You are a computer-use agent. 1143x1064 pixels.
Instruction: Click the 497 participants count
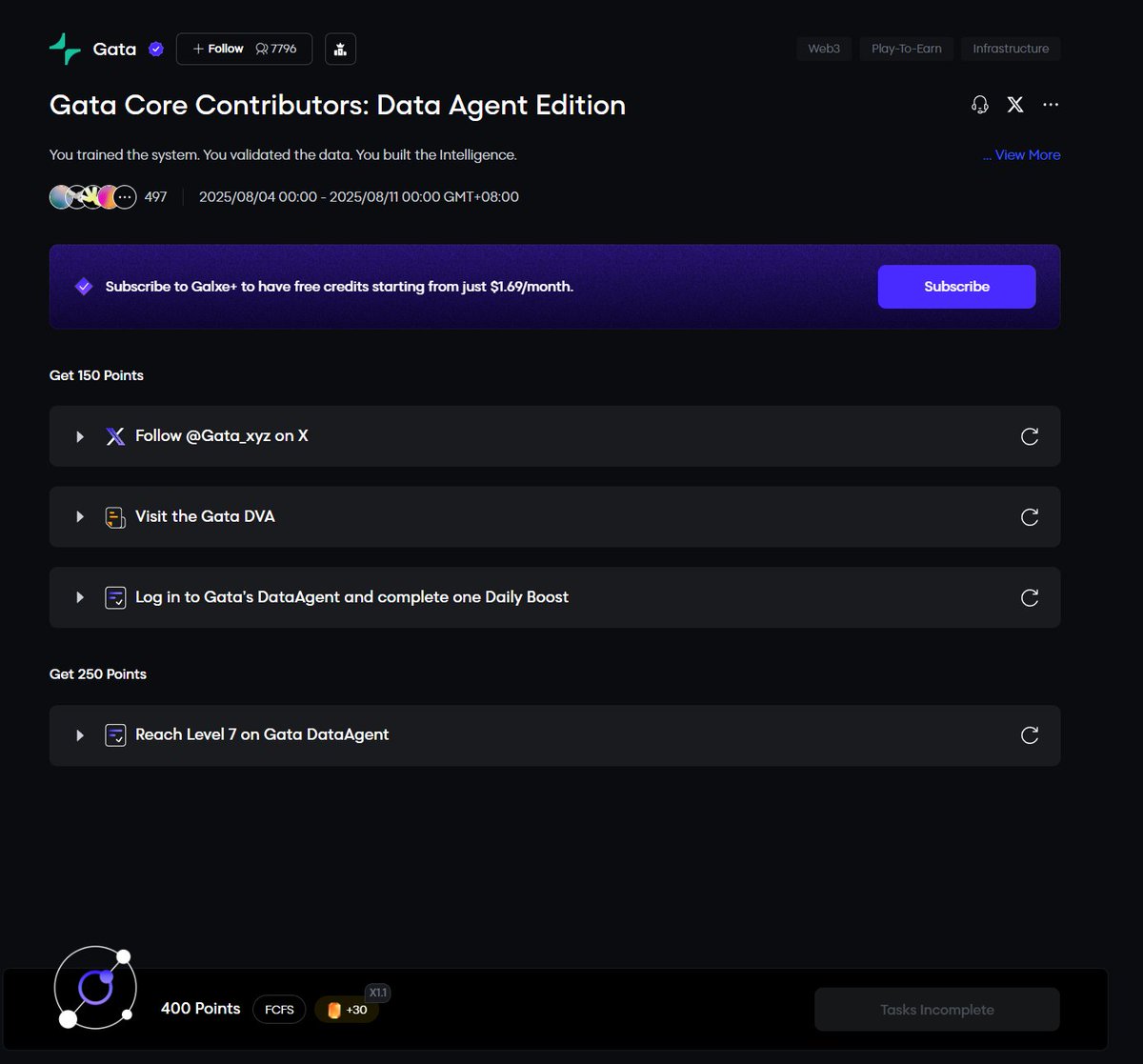click(x=155, y=197)
